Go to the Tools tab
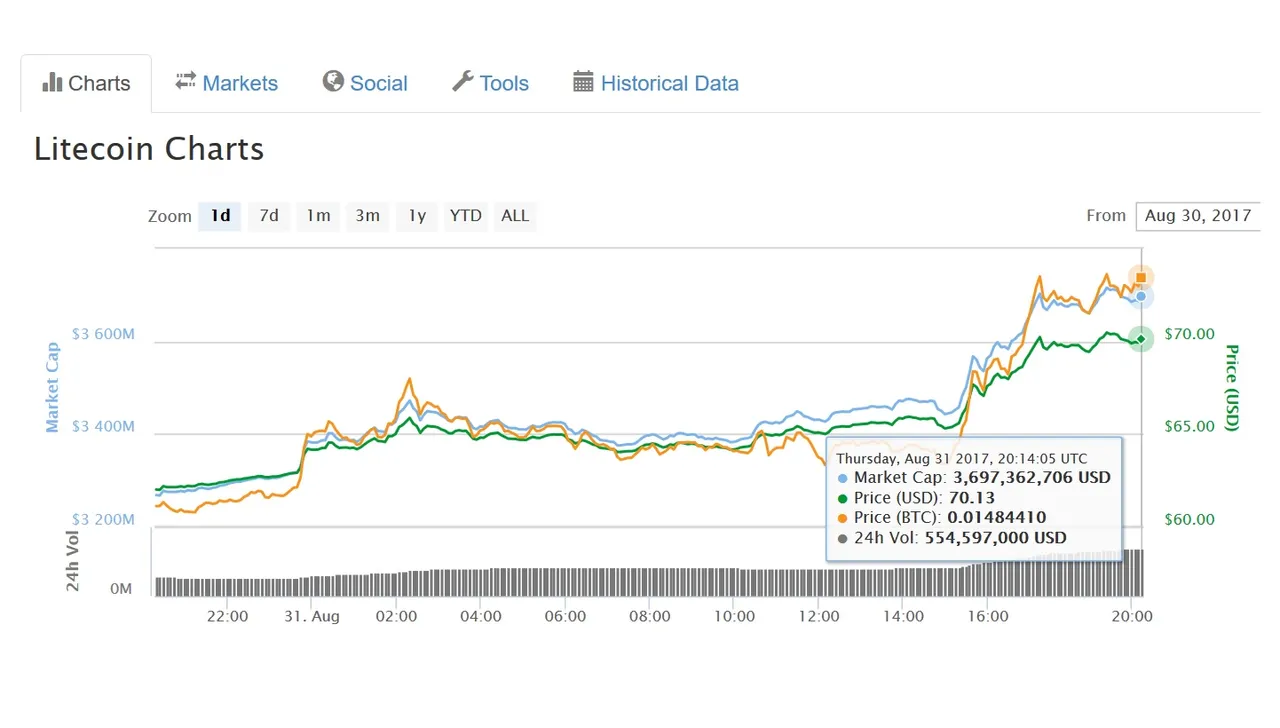 tap(490, 83)
